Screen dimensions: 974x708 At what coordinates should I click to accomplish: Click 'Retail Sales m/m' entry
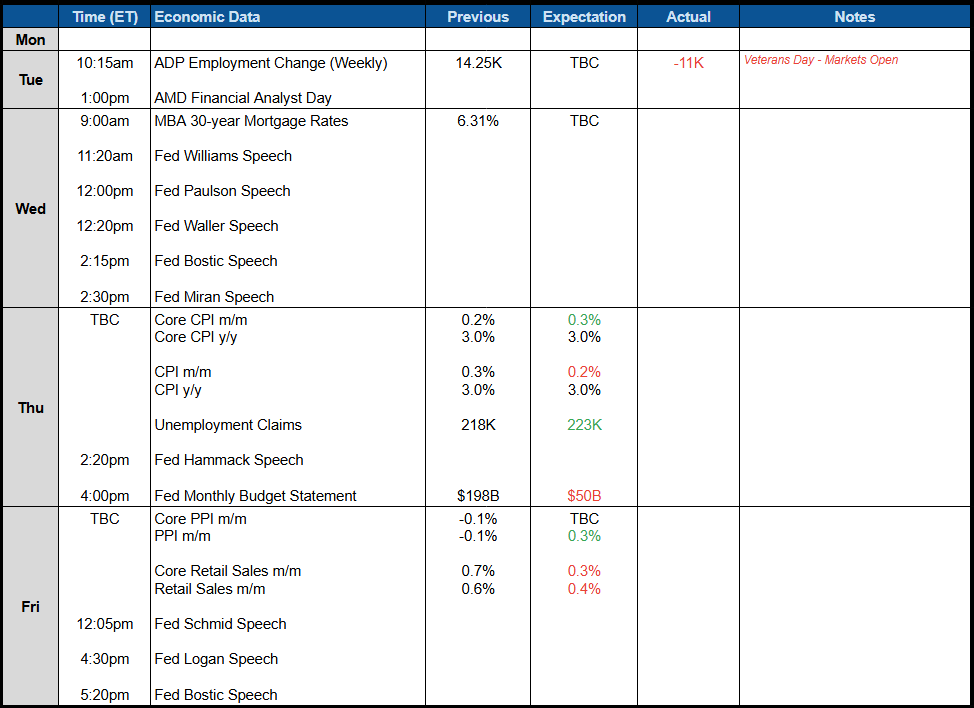coord(209,589)
